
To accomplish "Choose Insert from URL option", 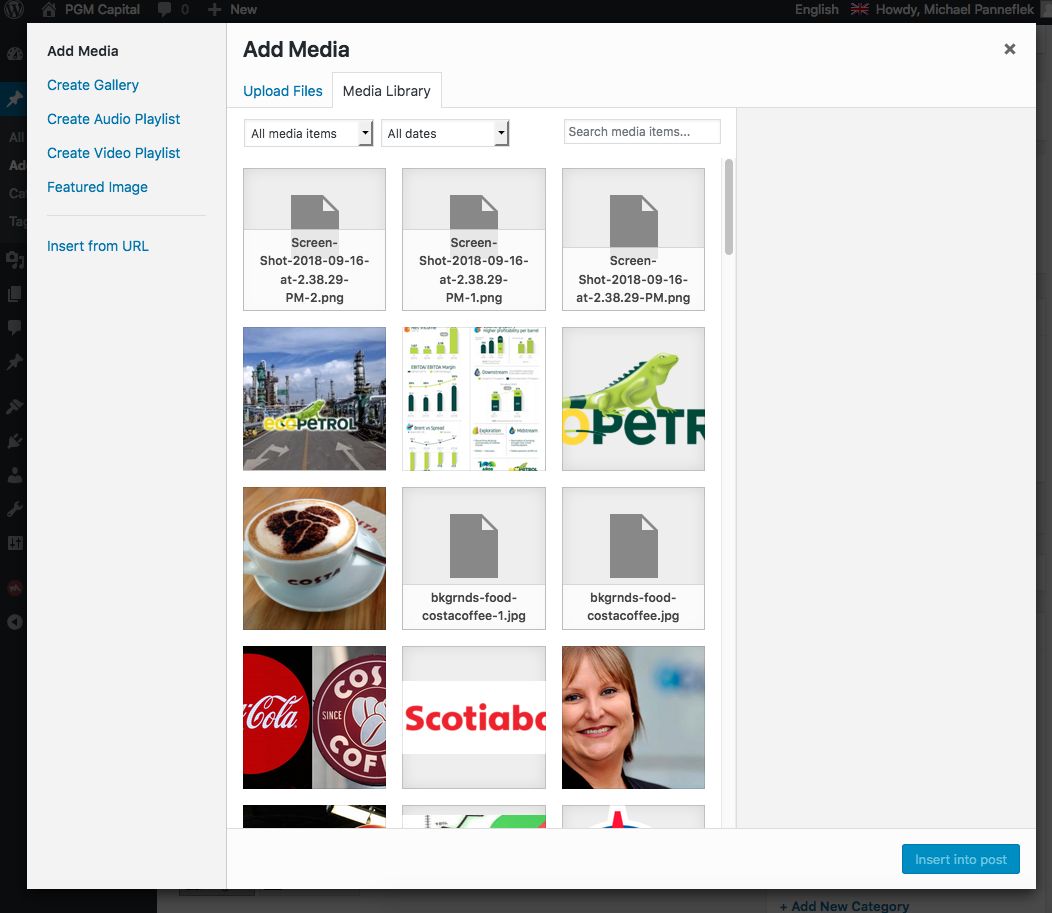I will [x=98, y=246].
